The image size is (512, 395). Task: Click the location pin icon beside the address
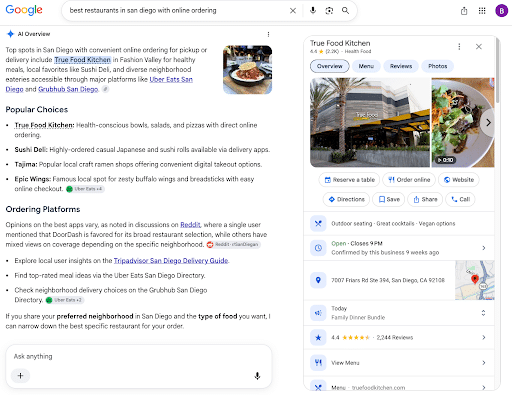[318, 280]
